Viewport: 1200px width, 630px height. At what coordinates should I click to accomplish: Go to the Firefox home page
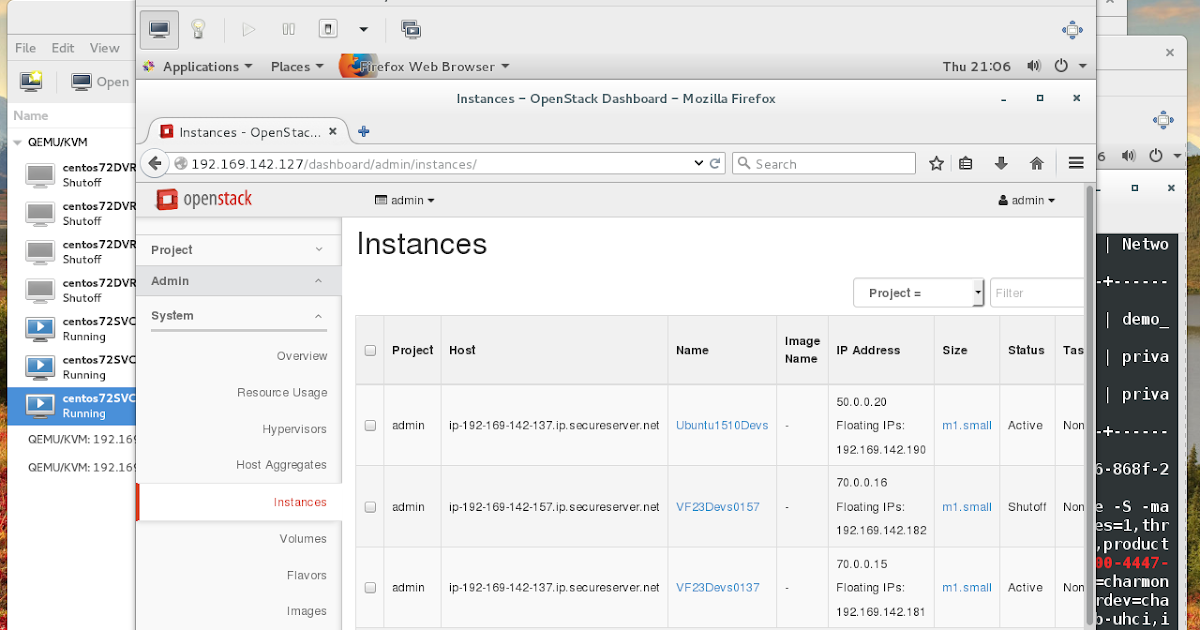point(1037,163)
